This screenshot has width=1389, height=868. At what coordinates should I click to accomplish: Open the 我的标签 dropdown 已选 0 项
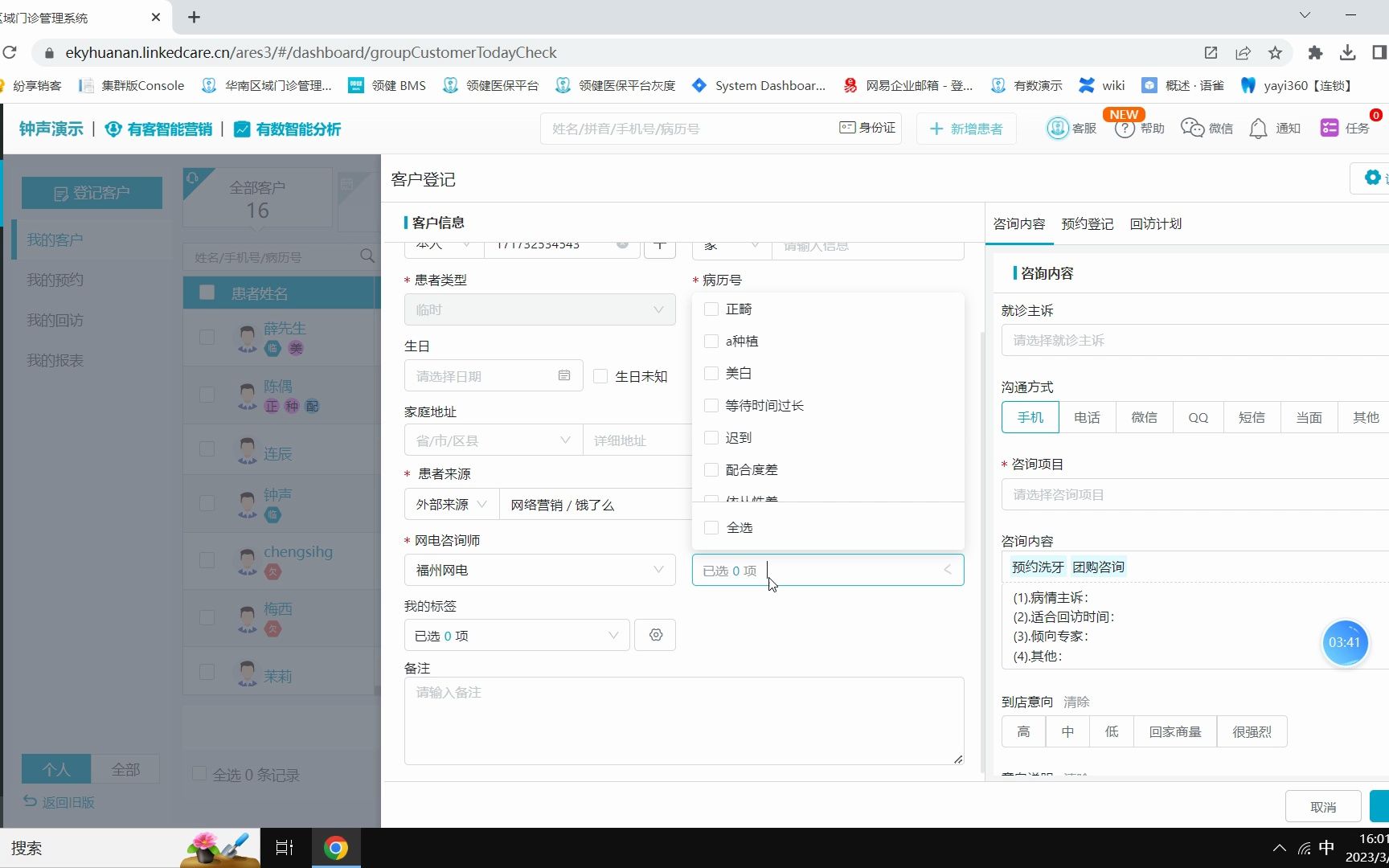[x=516, y=635]
